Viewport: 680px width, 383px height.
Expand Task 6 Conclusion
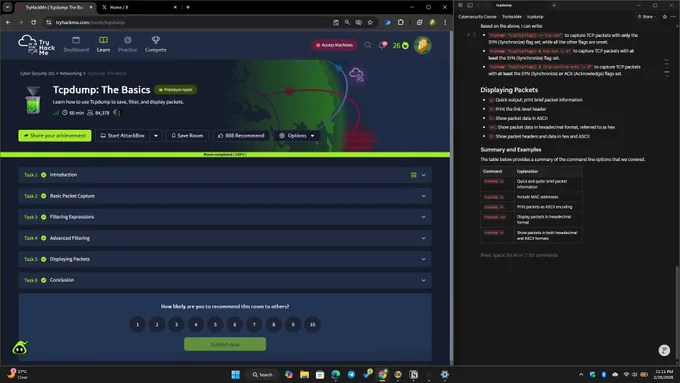(225, 280)
